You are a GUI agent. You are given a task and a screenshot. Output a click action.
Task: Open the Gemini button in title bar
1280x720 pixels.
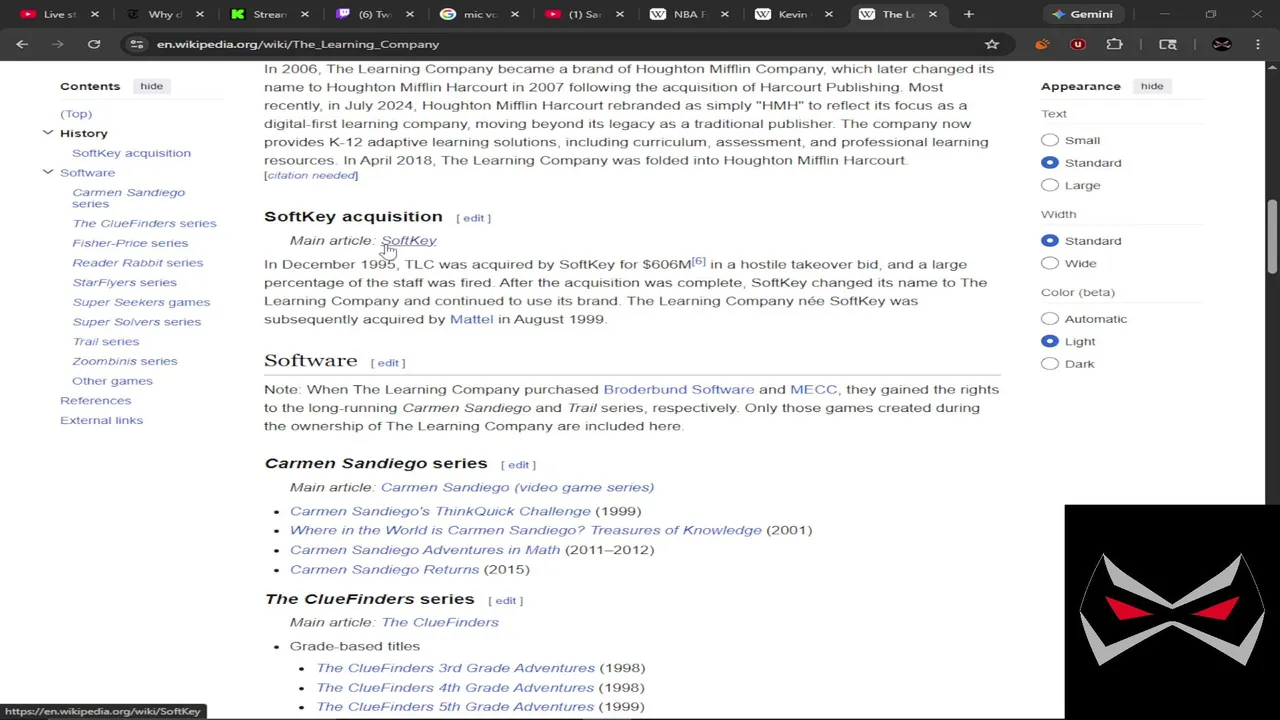click(x=1083, y=14)
